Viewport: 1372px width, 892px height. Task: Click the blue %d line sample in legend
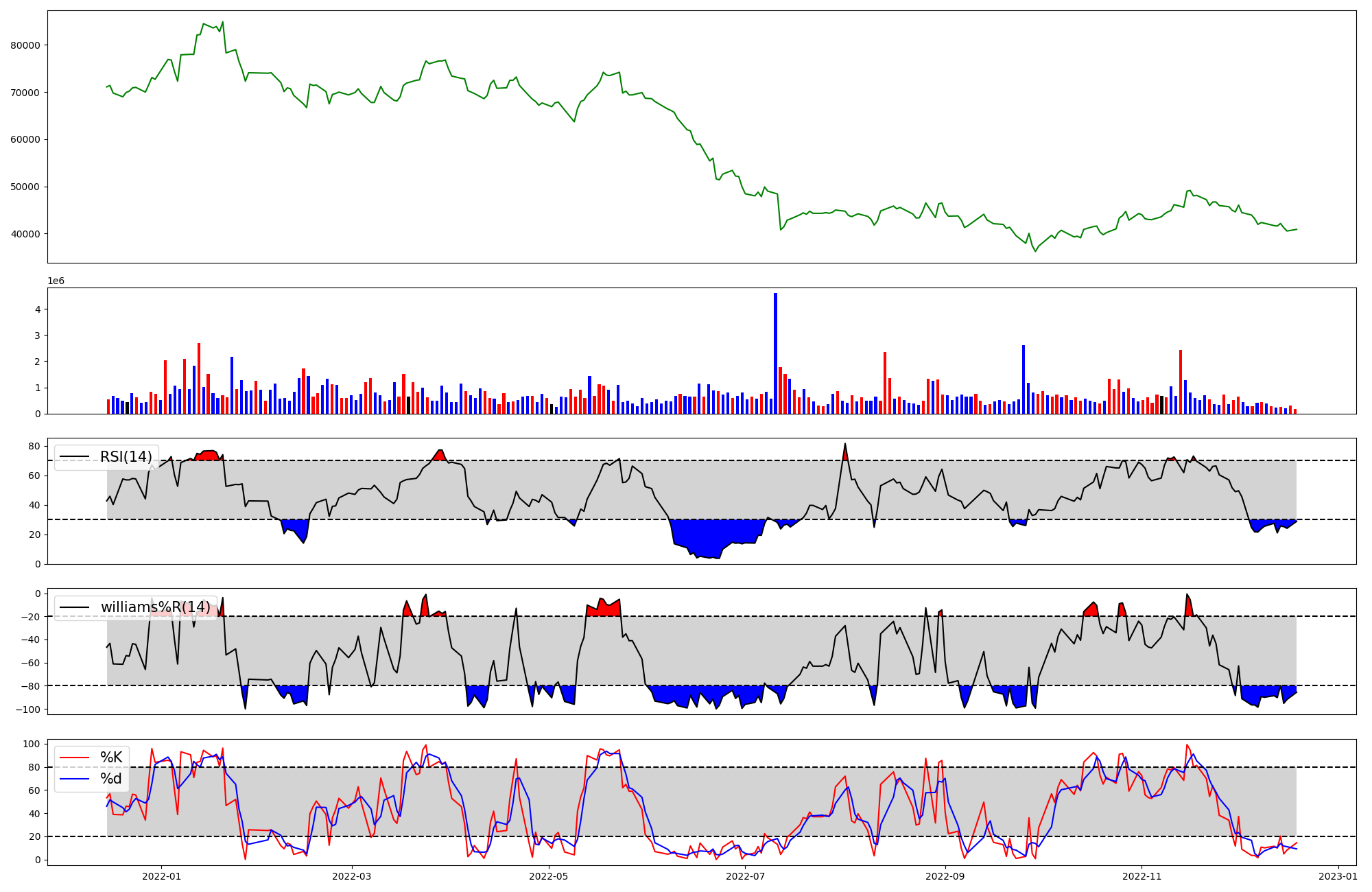(75, 779)
